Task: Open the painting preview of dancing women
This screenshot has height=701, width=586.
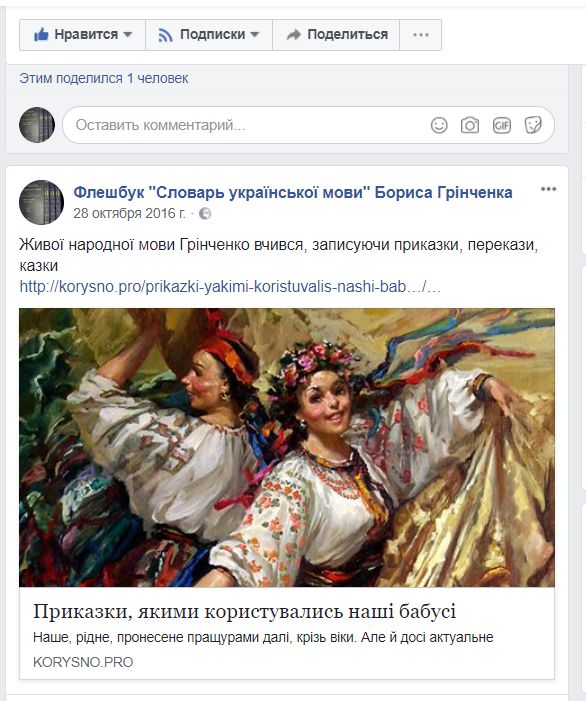Action: point(287,448)
